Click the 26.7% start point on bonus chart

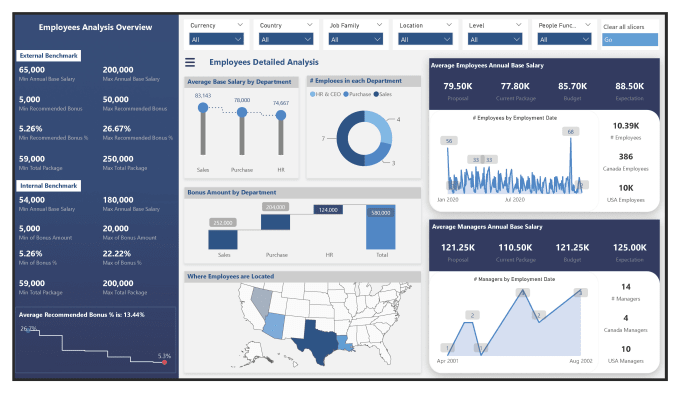click(28, 331)
